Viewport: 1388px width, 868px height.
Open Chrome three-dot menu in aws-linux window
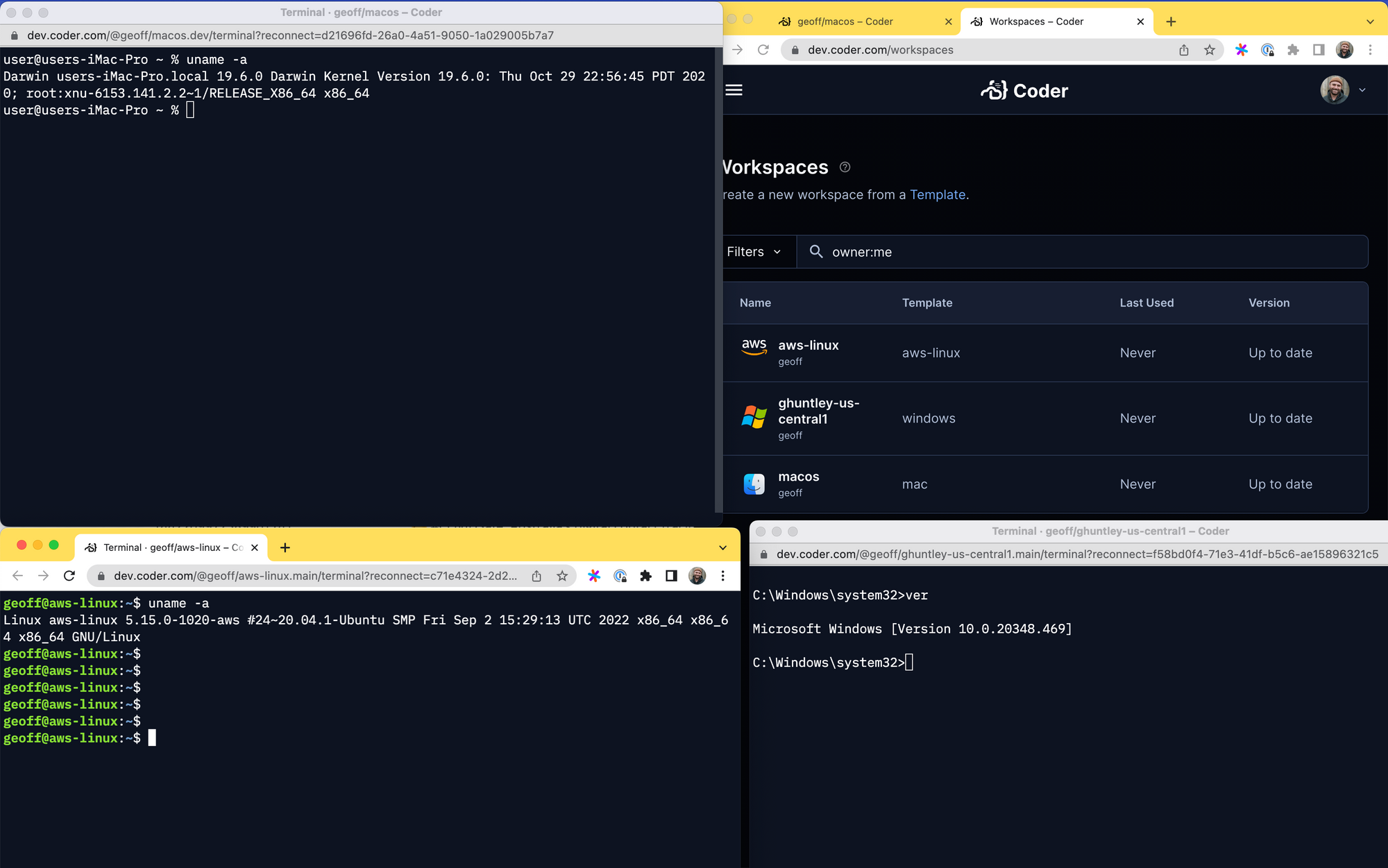722,576
